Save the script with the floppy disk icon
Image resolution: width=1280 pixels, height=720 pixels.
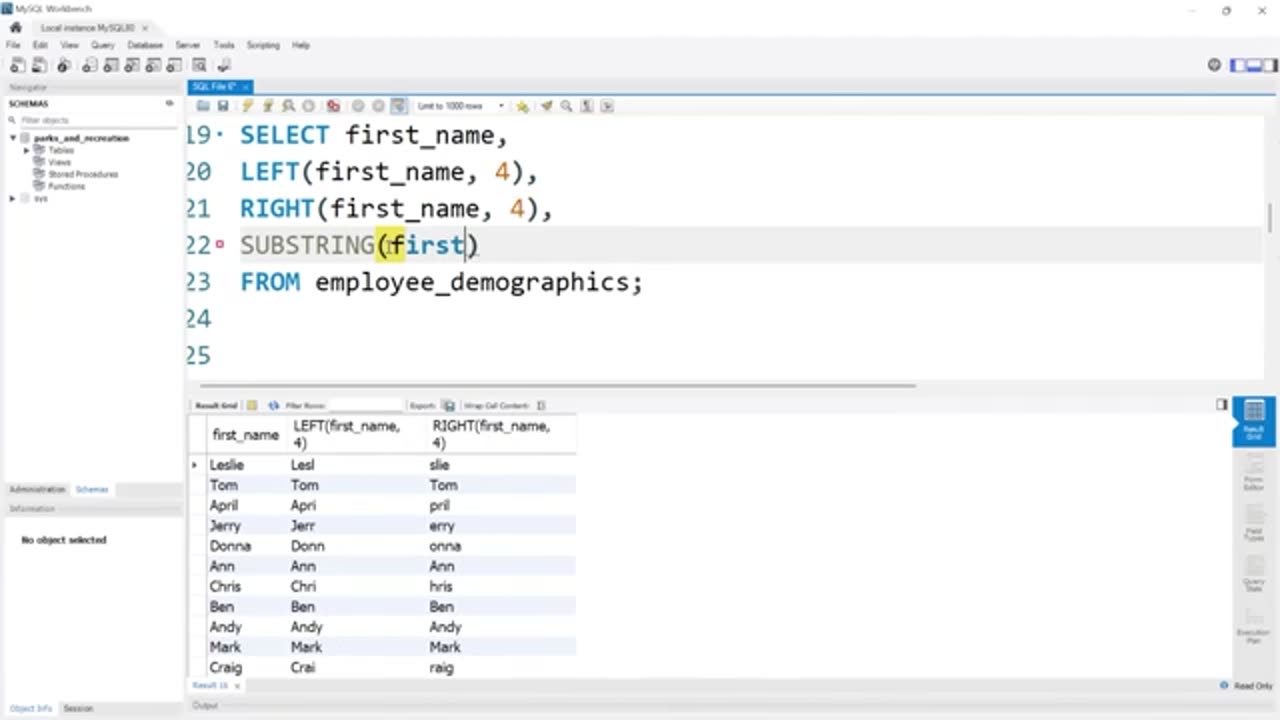(223, 106)
